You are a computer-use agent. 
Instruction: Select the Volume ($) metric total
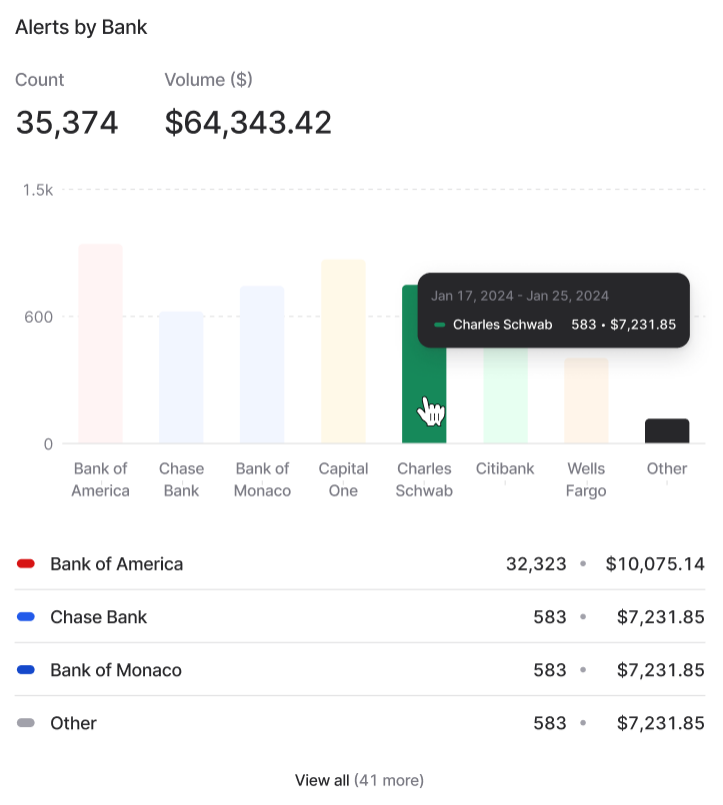[248, 123]
